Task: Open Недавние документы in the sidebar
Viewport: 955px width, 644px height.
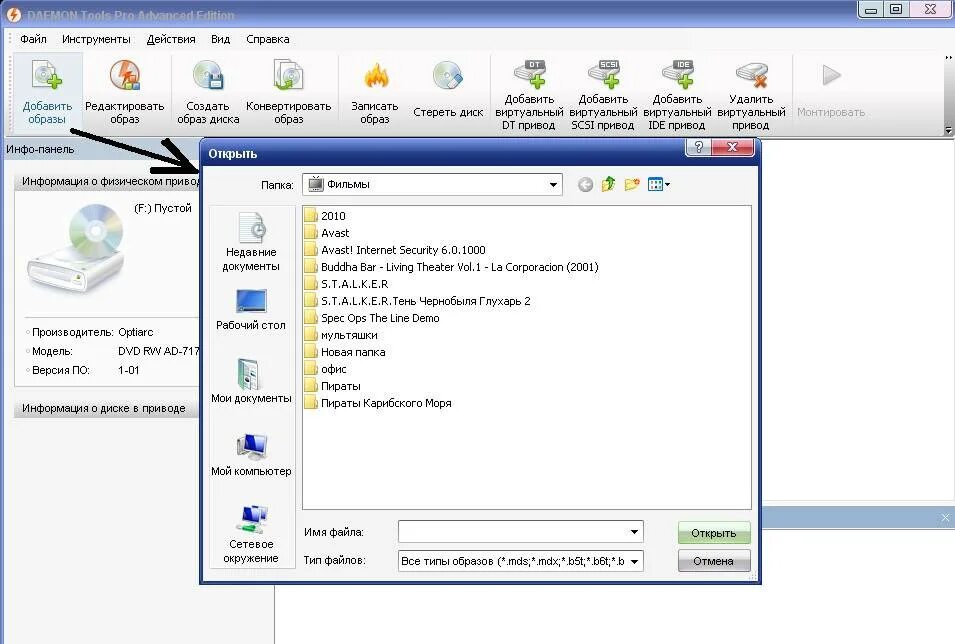Action: (251, 242)
